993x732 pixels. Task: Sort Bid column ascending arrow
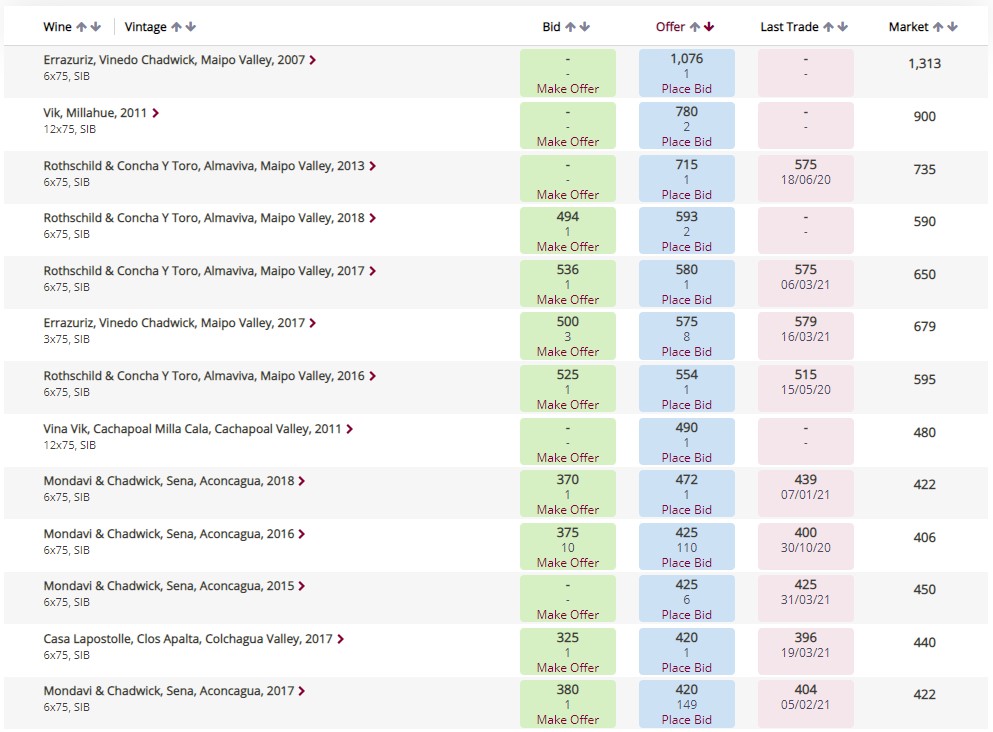[x=570, y=27]
